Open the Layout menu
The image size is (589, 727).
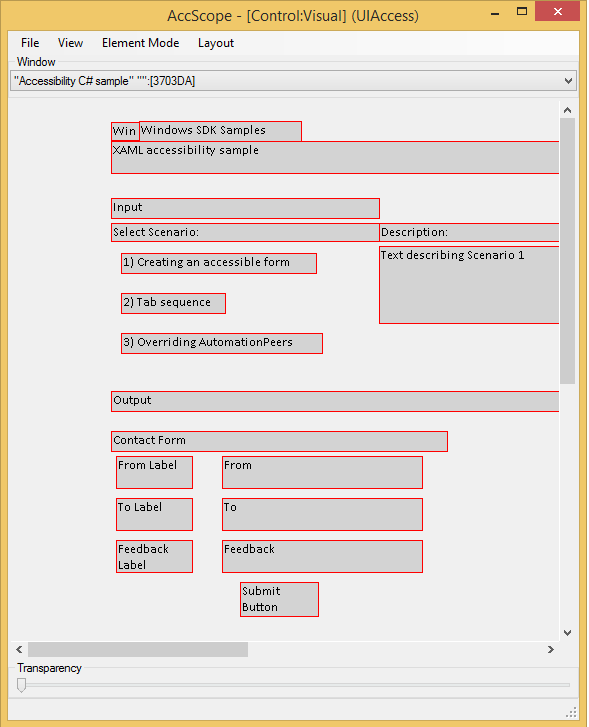(x=216, y=43)
